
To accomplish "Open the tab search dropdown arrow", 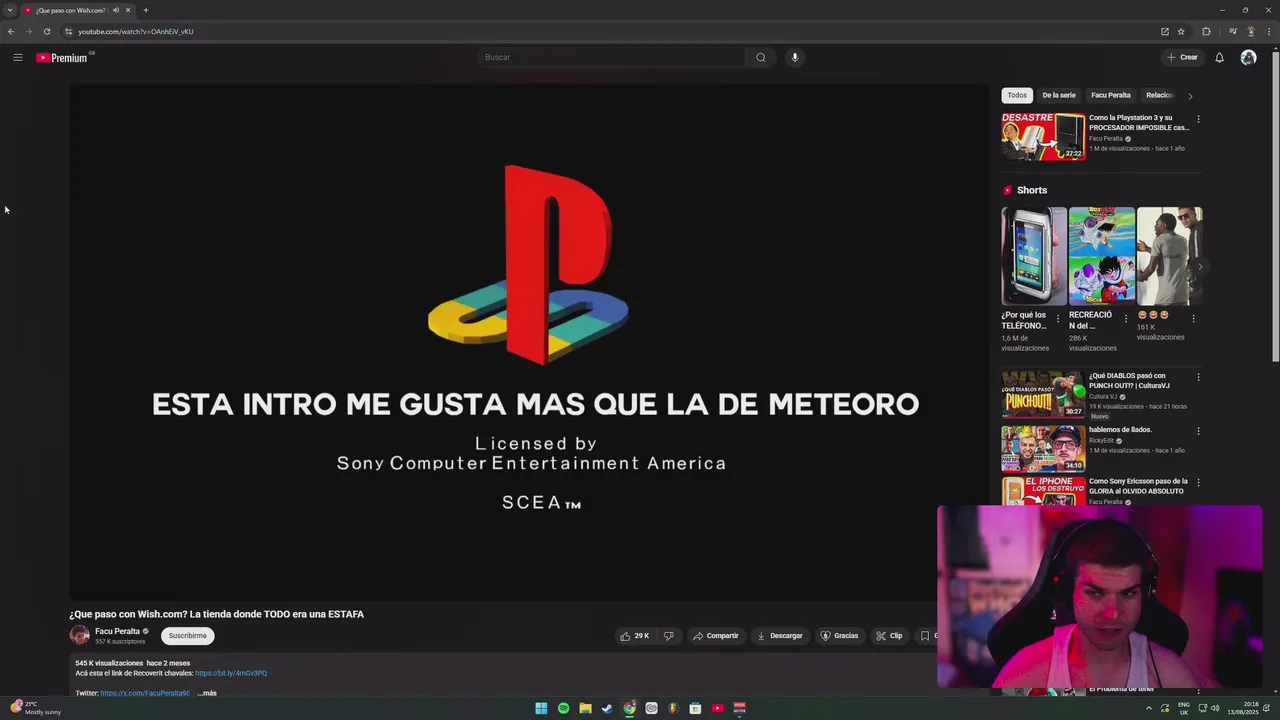I will pyautogui.click(x=9, y=10).
